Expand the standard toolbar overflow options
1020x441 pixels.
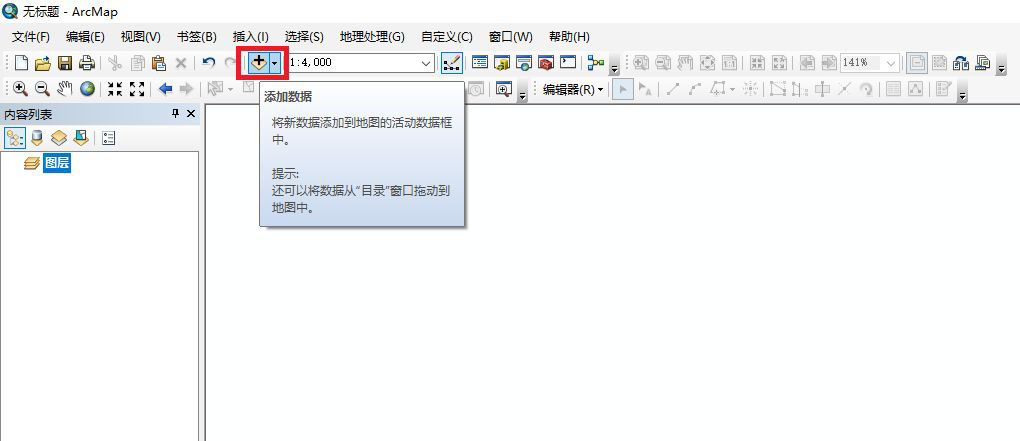pyautogui.click(x=613, y=66)
